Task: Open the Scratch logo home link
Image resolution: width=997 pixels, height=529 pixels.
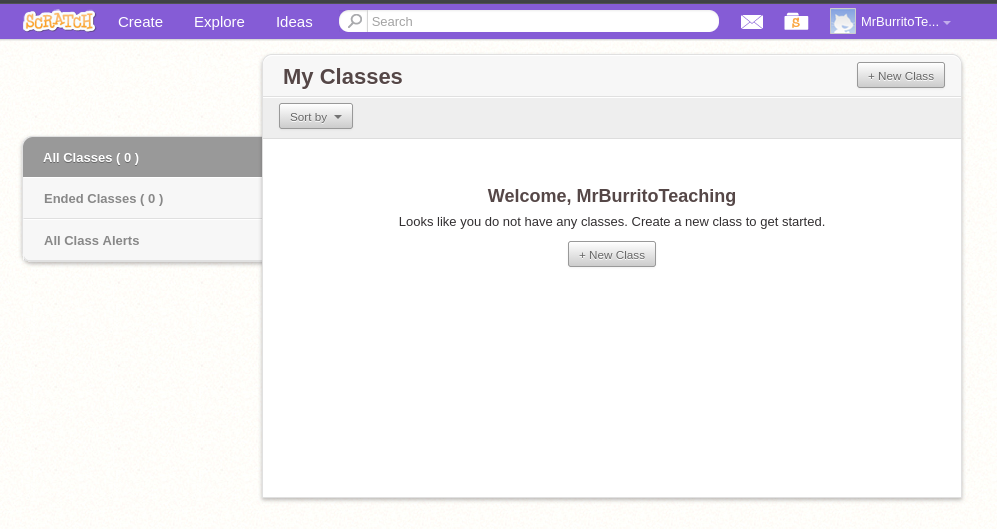Action: coord(58,21)
